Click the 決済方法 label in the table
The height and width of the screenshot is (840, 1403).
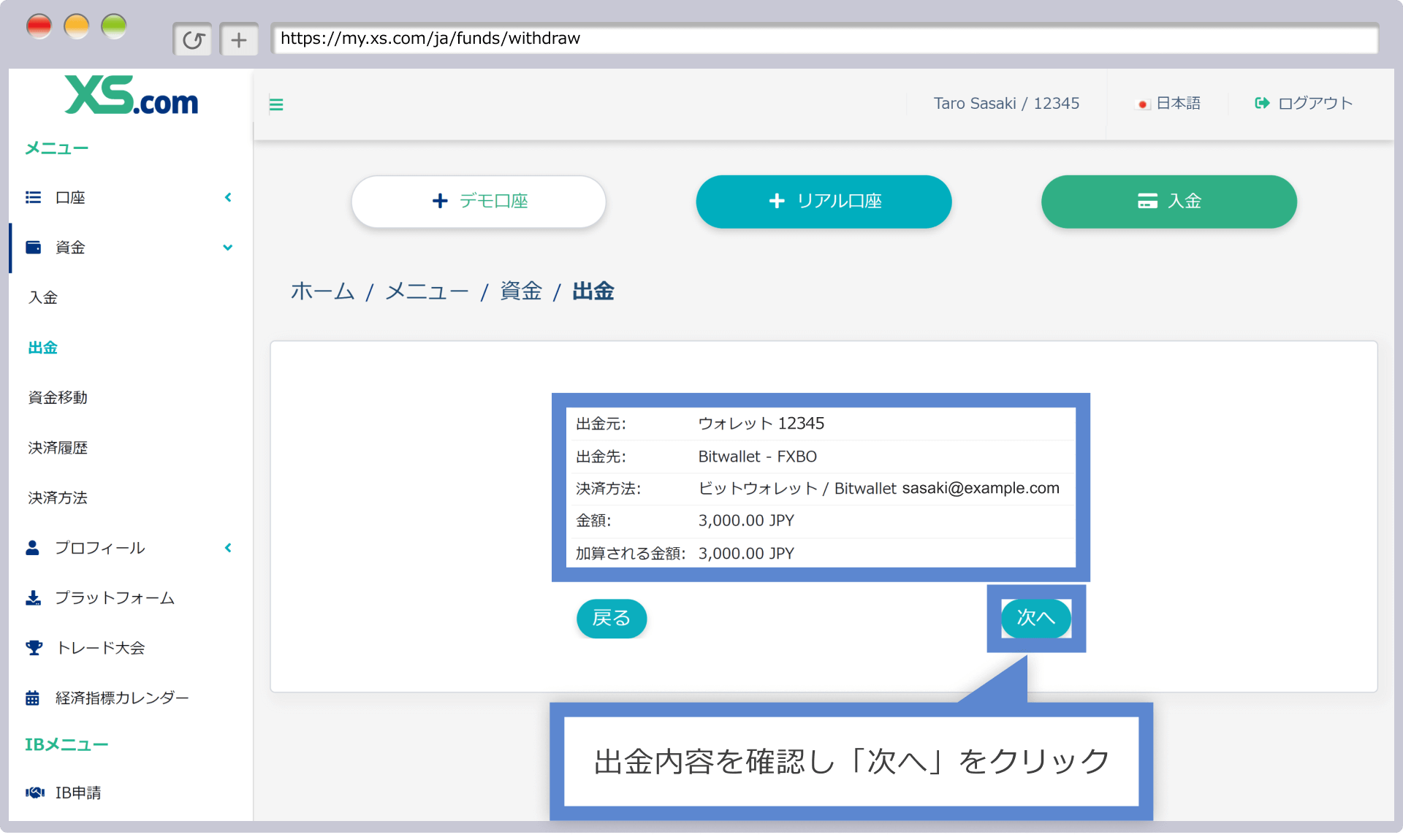[x=608, y=489]
